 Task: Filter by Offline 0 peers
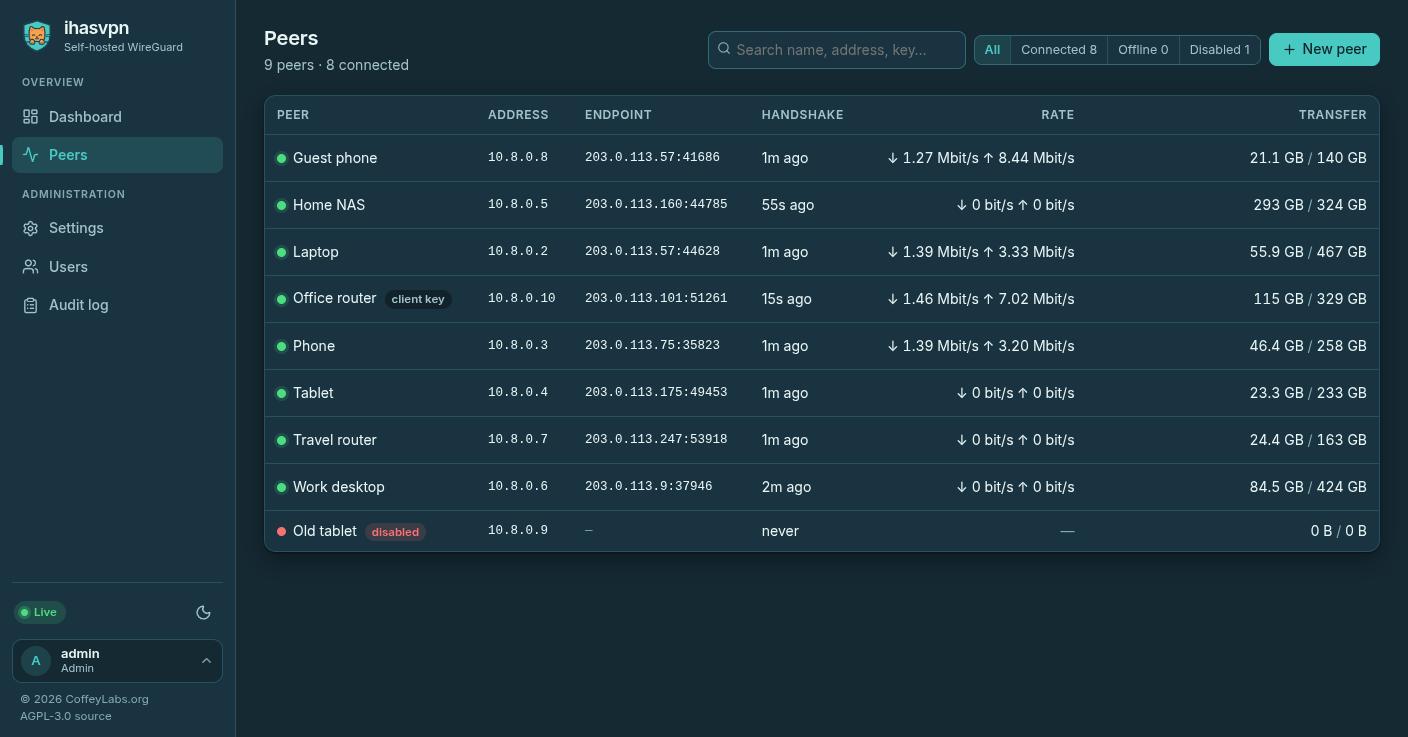point(1143,50)
